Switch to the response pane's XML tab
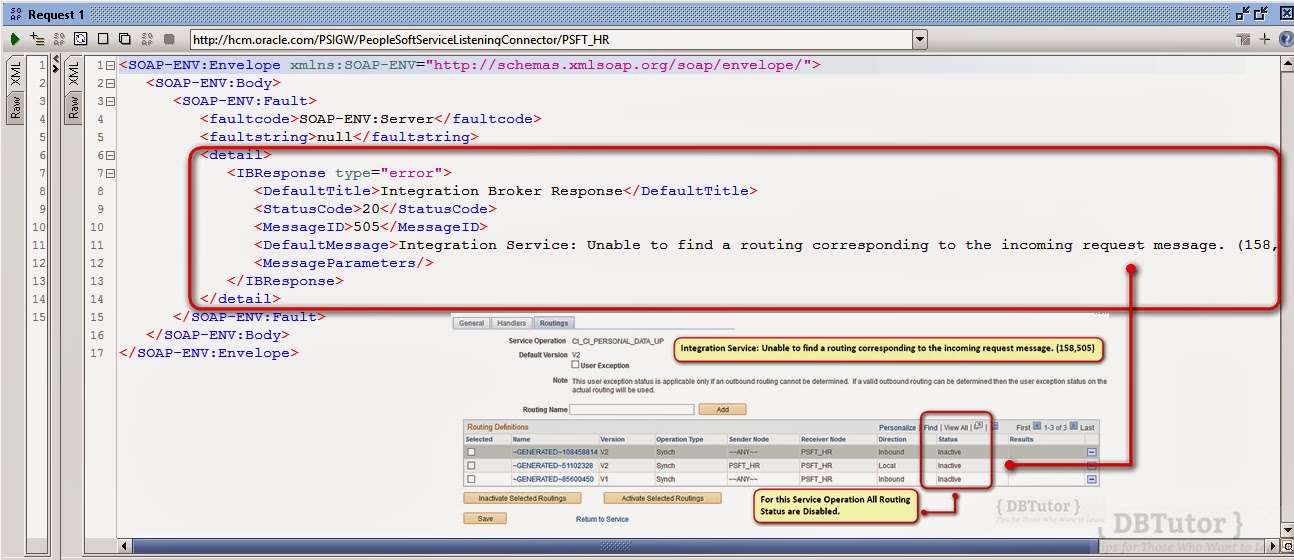This screenshot has width=1294, height=560. [73, 74]
